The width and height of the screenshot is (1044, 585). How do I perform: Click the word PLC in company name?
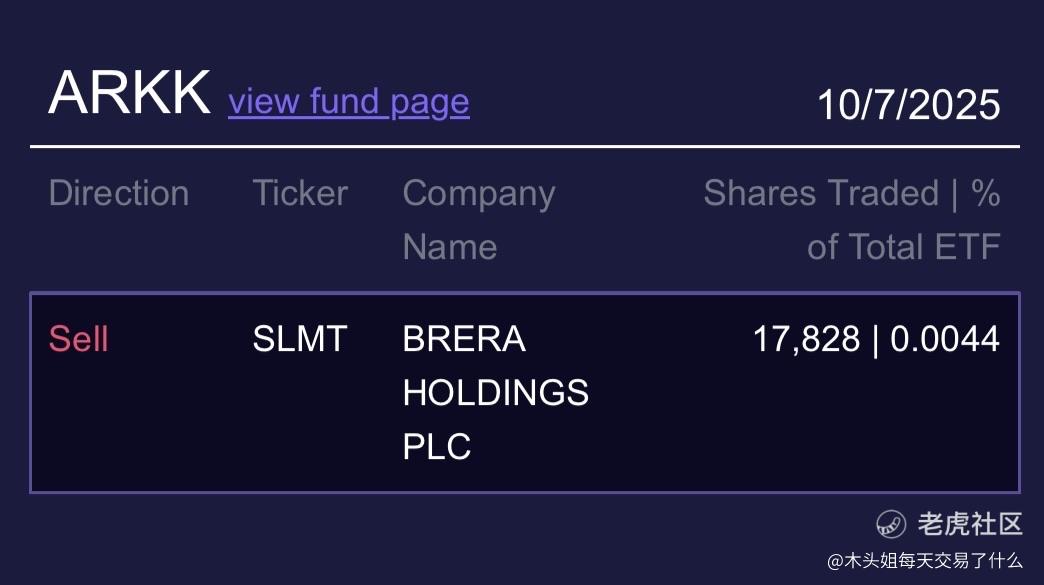(x=436, y=447)
